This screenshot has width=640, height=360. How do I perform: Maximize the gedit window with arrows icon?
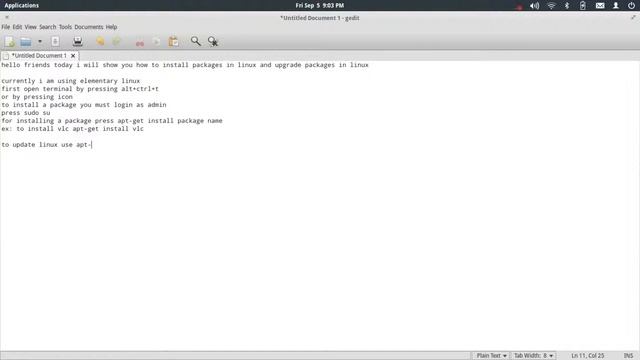coord(633,18)
